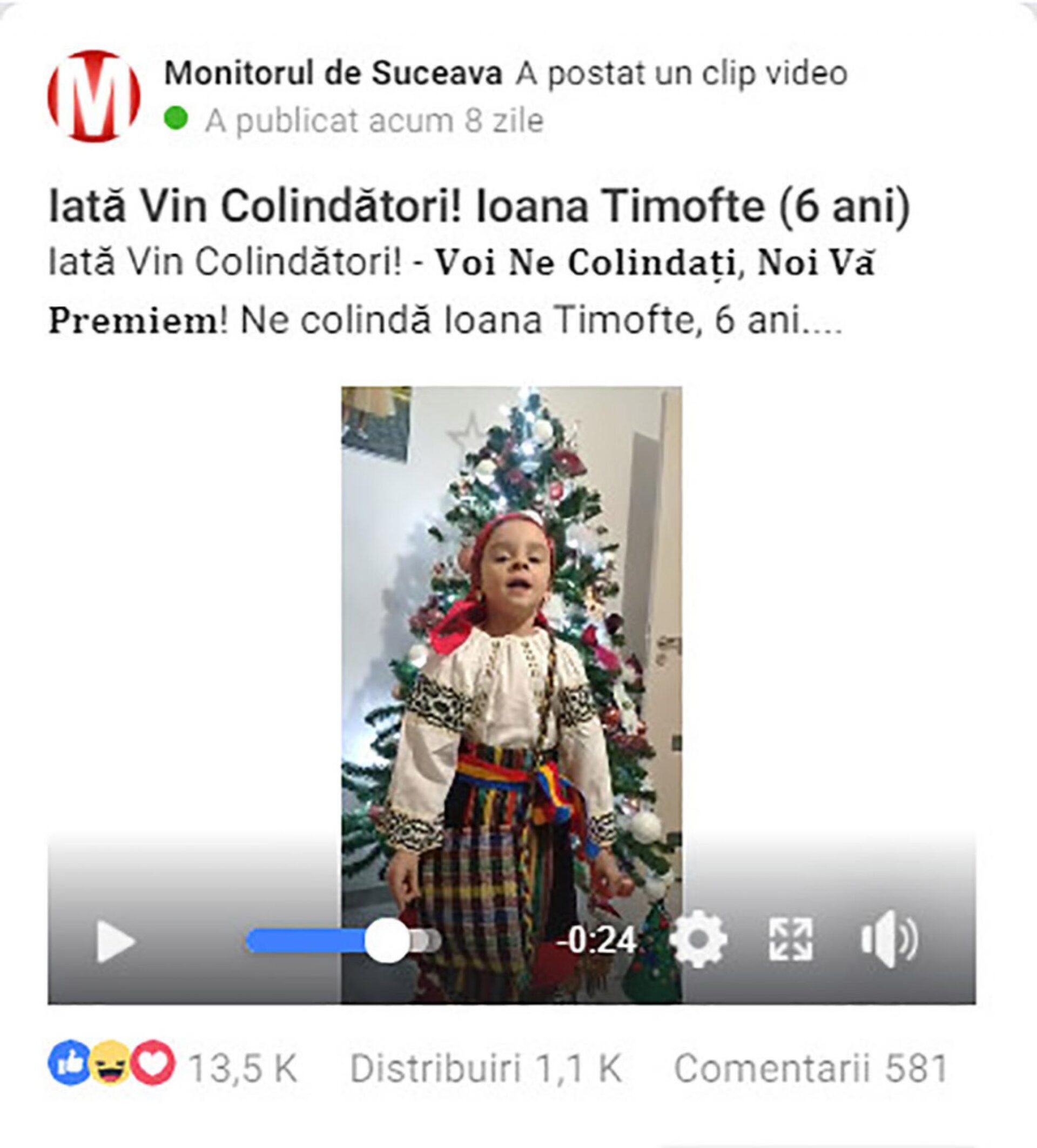Enter fullscreen video mode
The image size is (1037, 1148).
coord(791,939)
